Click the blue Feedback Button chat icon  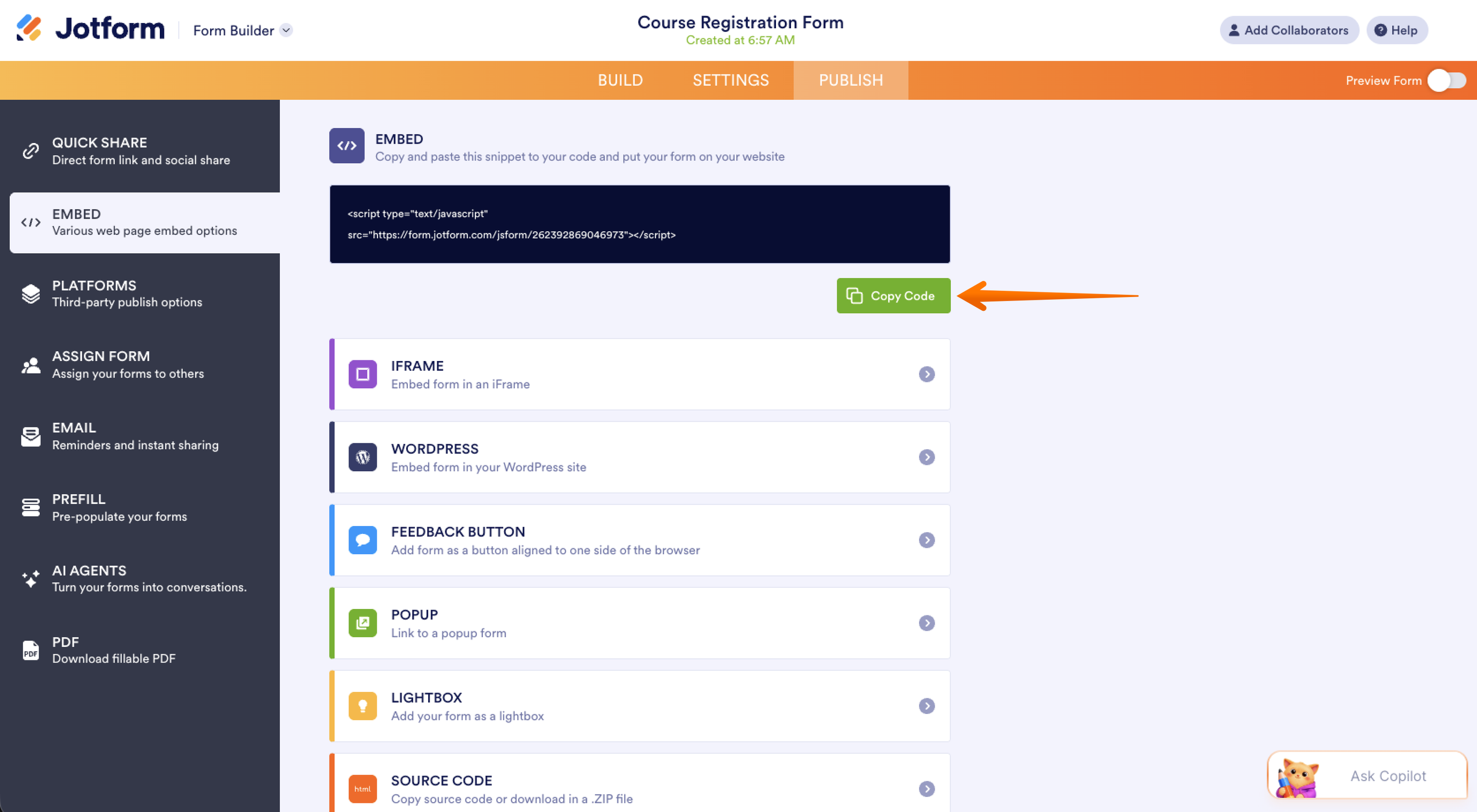pyautogui.click(x=362, y=540)
